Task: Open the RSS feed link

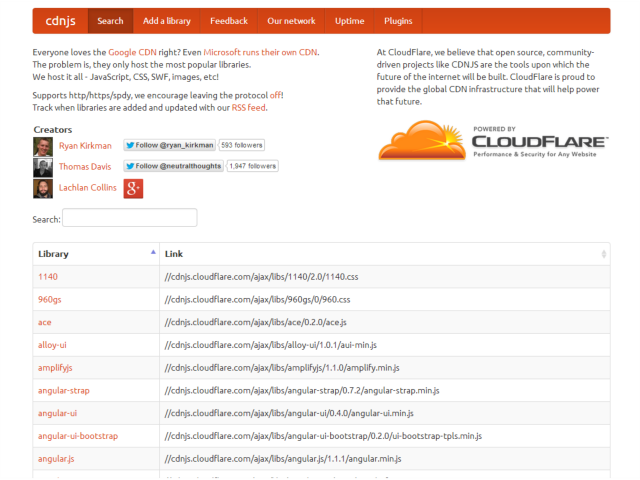Action: click(x=249, y=107)
